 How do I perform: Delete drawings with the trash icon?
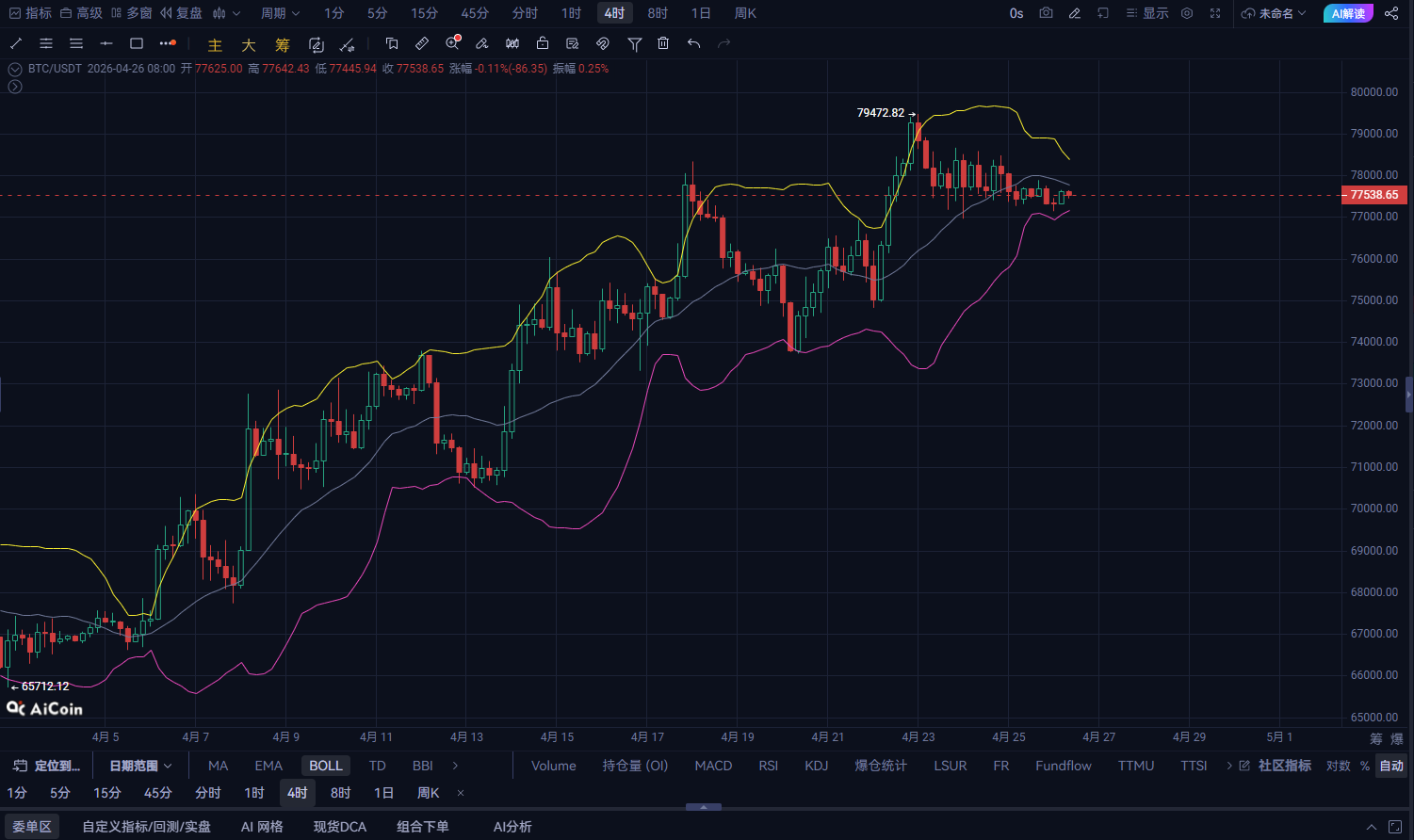click(663, 43)
